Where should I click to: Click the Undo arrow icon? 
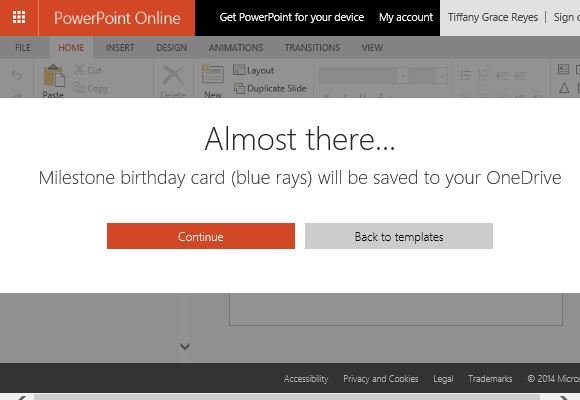[17, 75]
